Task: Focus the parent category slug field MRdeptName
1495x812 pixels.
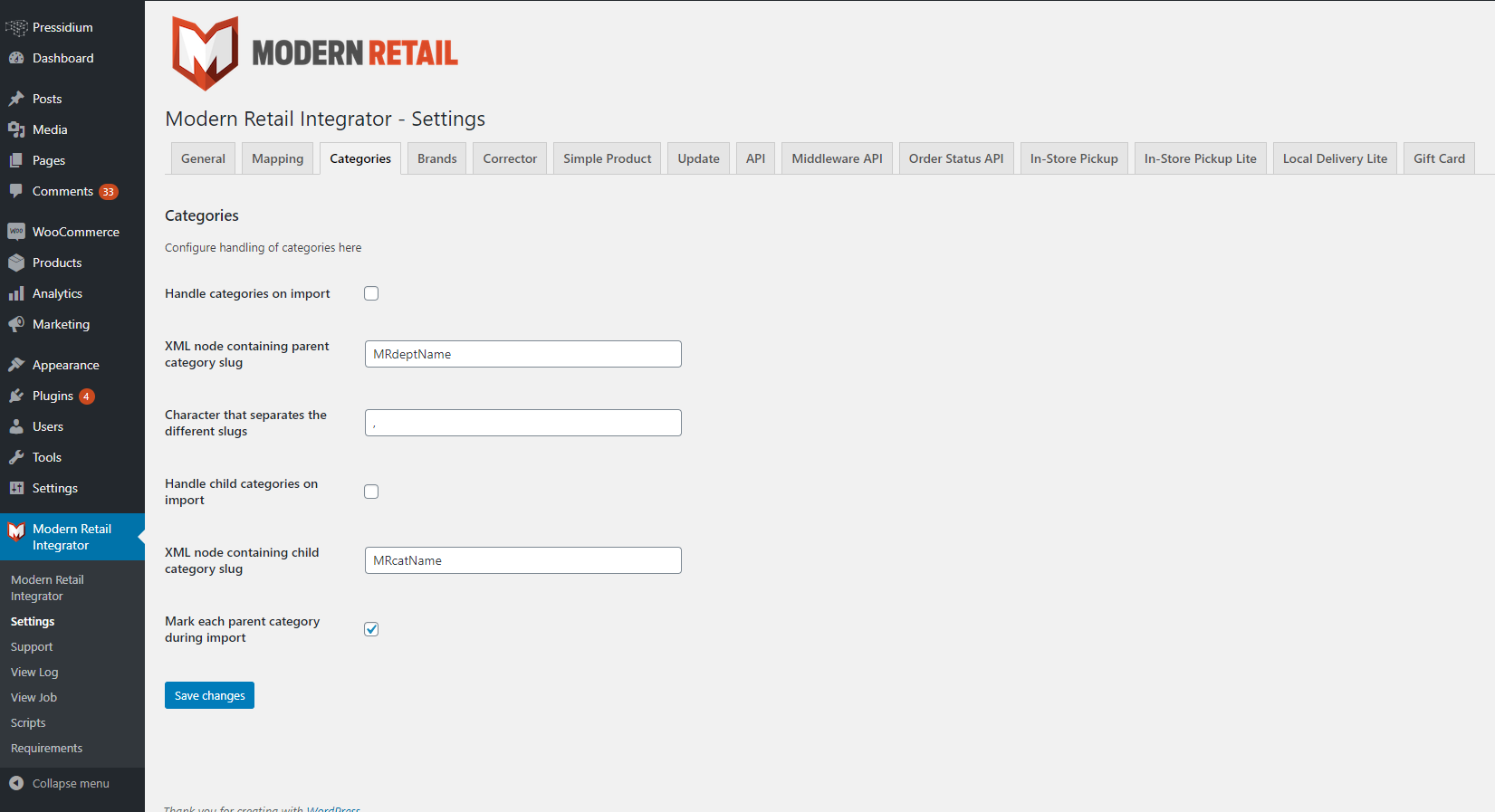Action: [x=523, y=354]
